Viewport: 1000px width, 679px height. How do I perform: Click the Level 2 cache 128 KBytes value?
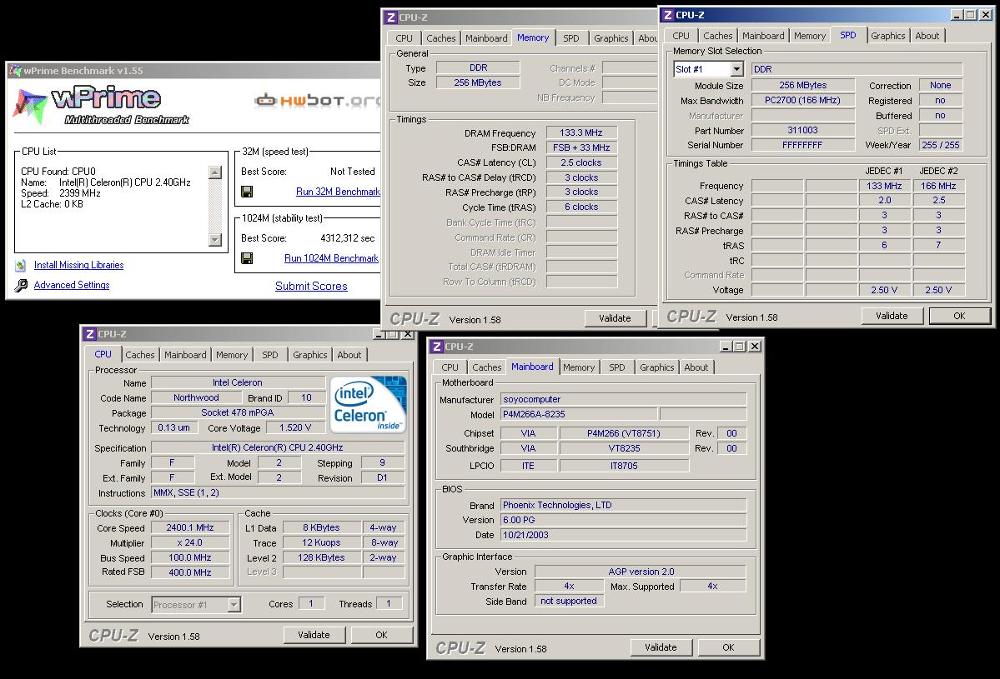[321, 558]
